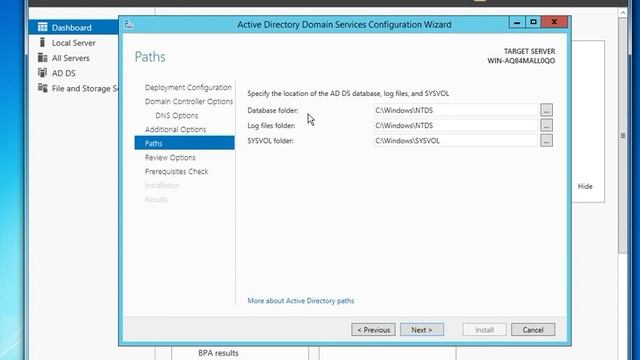Select Dashboard label in Server Manager

[x=71, y=28]
